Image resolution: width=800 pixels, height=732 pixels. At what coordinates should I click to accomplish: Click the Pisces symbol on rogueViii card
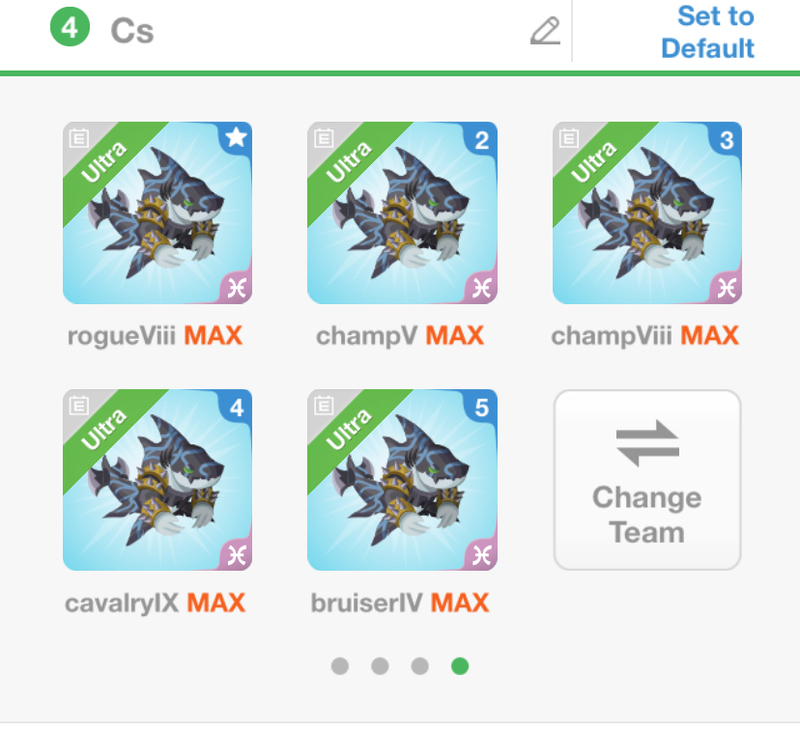click(x=236, y=288)
